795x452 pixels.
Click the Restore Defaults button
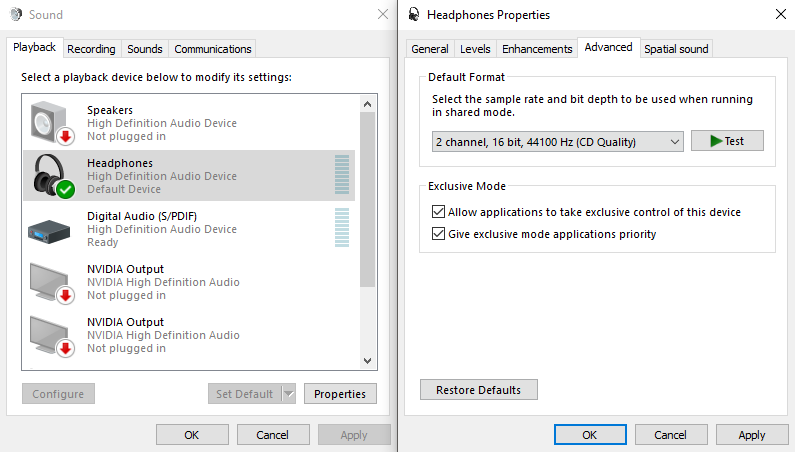(x=479, y=390)
